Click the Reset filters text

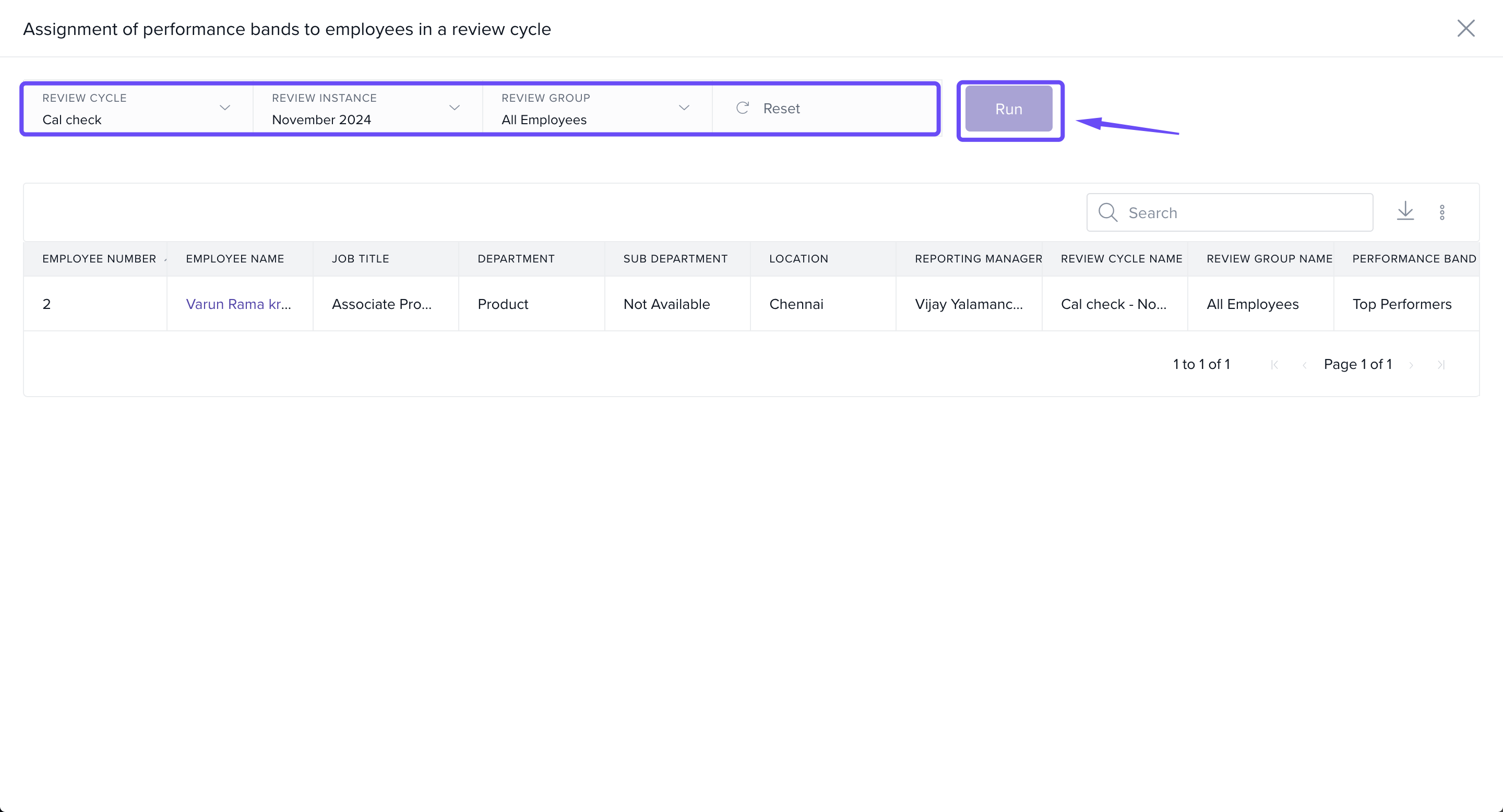(781, 109)
